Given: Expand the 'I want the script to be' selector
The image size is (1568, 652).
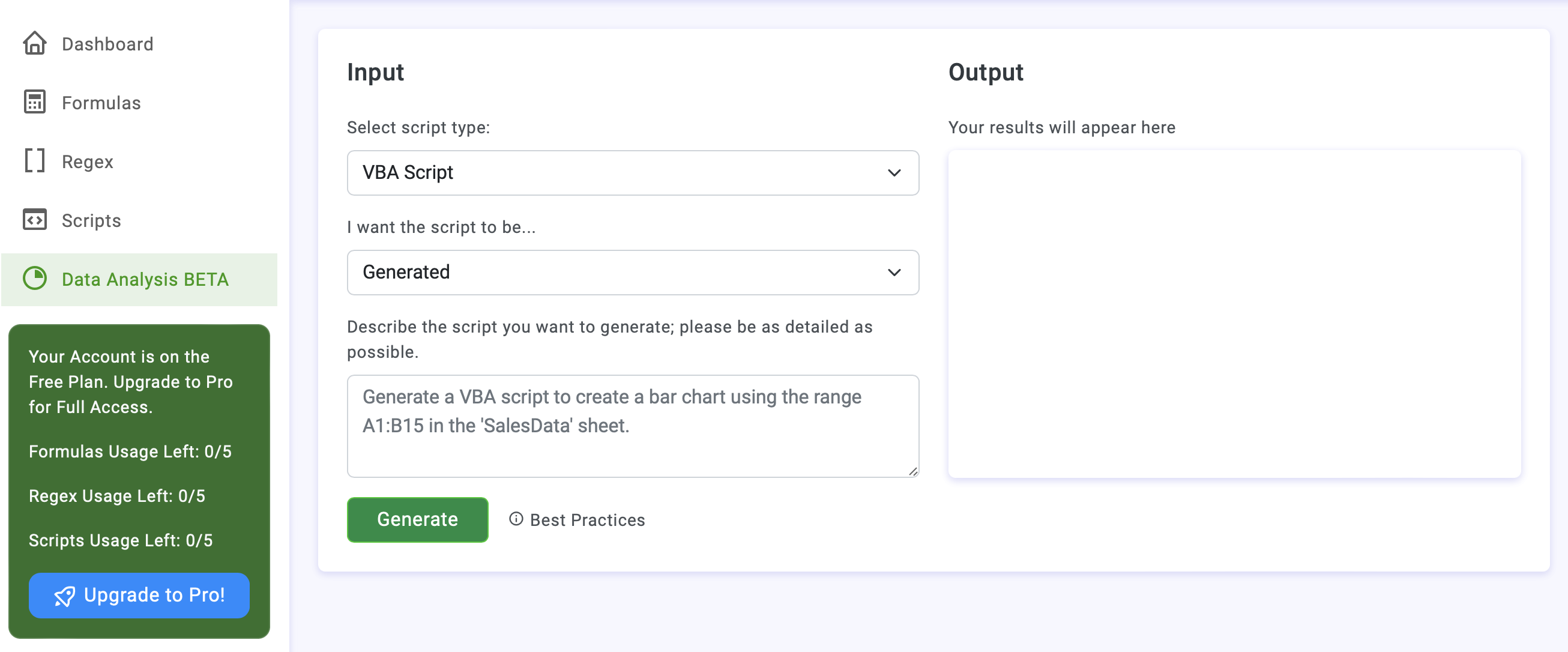Looking at the screenshot, I should click(x=894, y=272).
